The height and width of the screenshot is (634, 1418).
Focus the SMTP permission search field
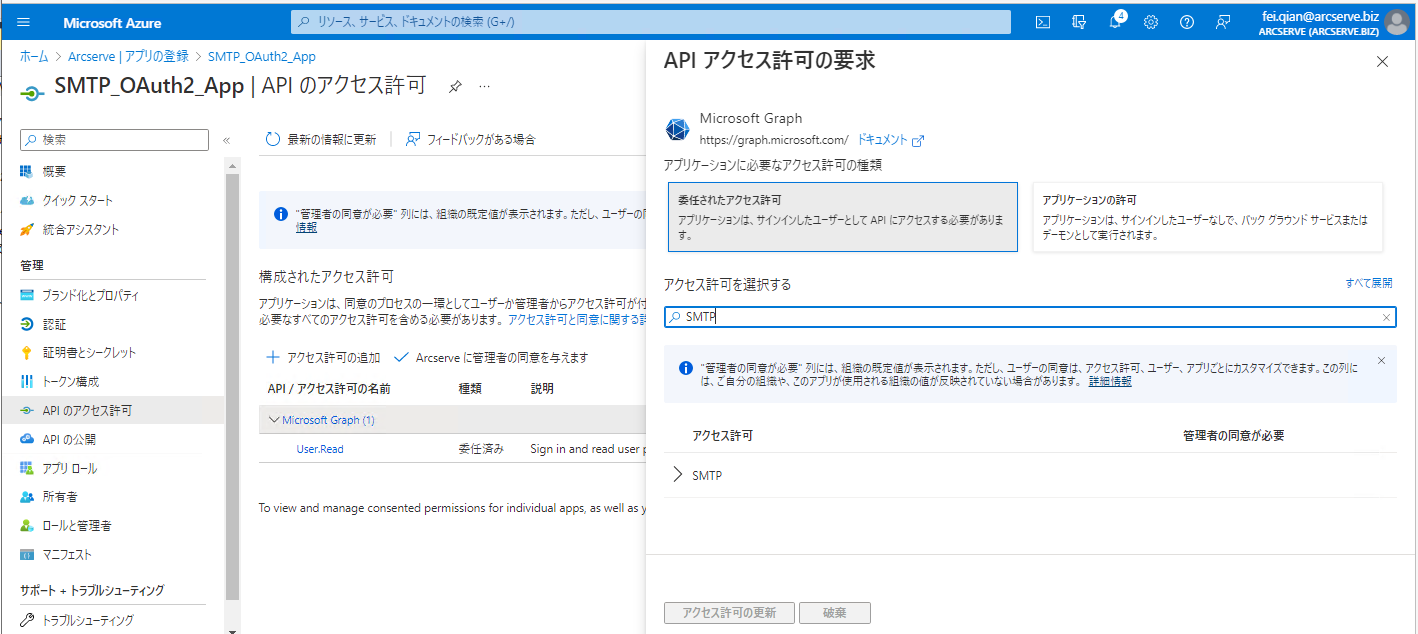1030,317
